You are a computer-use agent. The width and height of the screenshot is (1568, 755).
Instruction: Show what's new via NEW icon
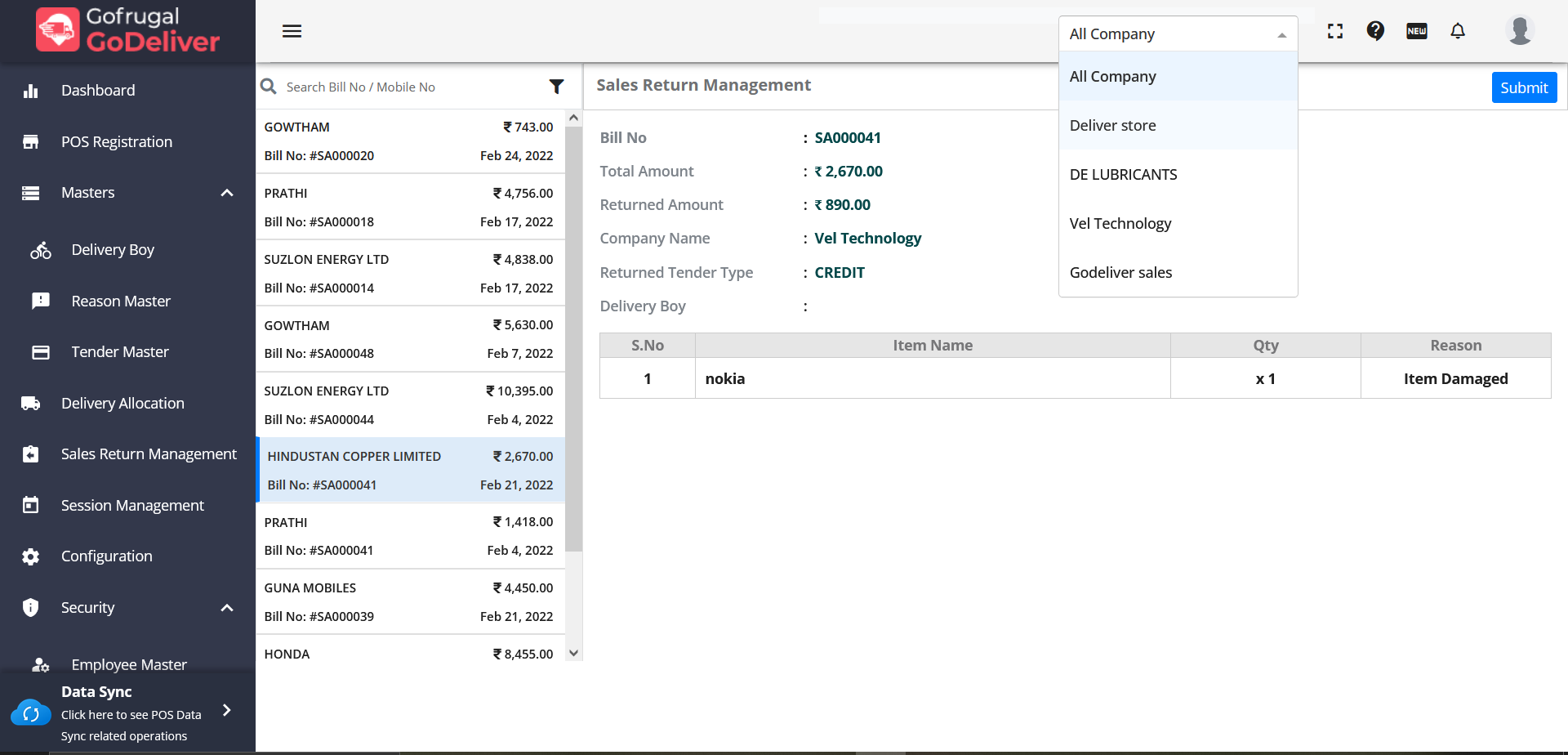[1416, 31]
